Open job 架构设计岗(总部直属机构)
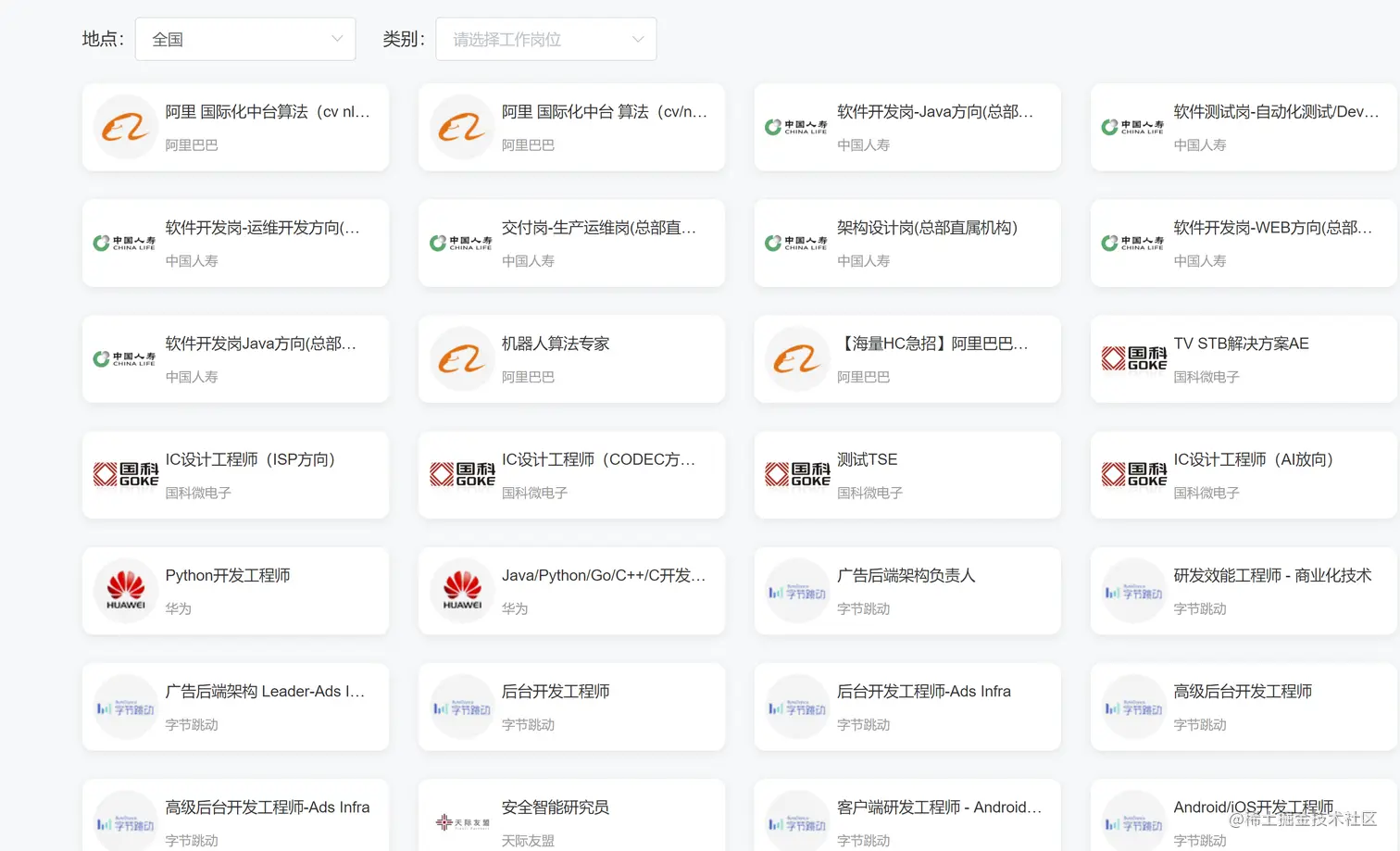Screen dimensions: 1400x851 coord(927,228)
